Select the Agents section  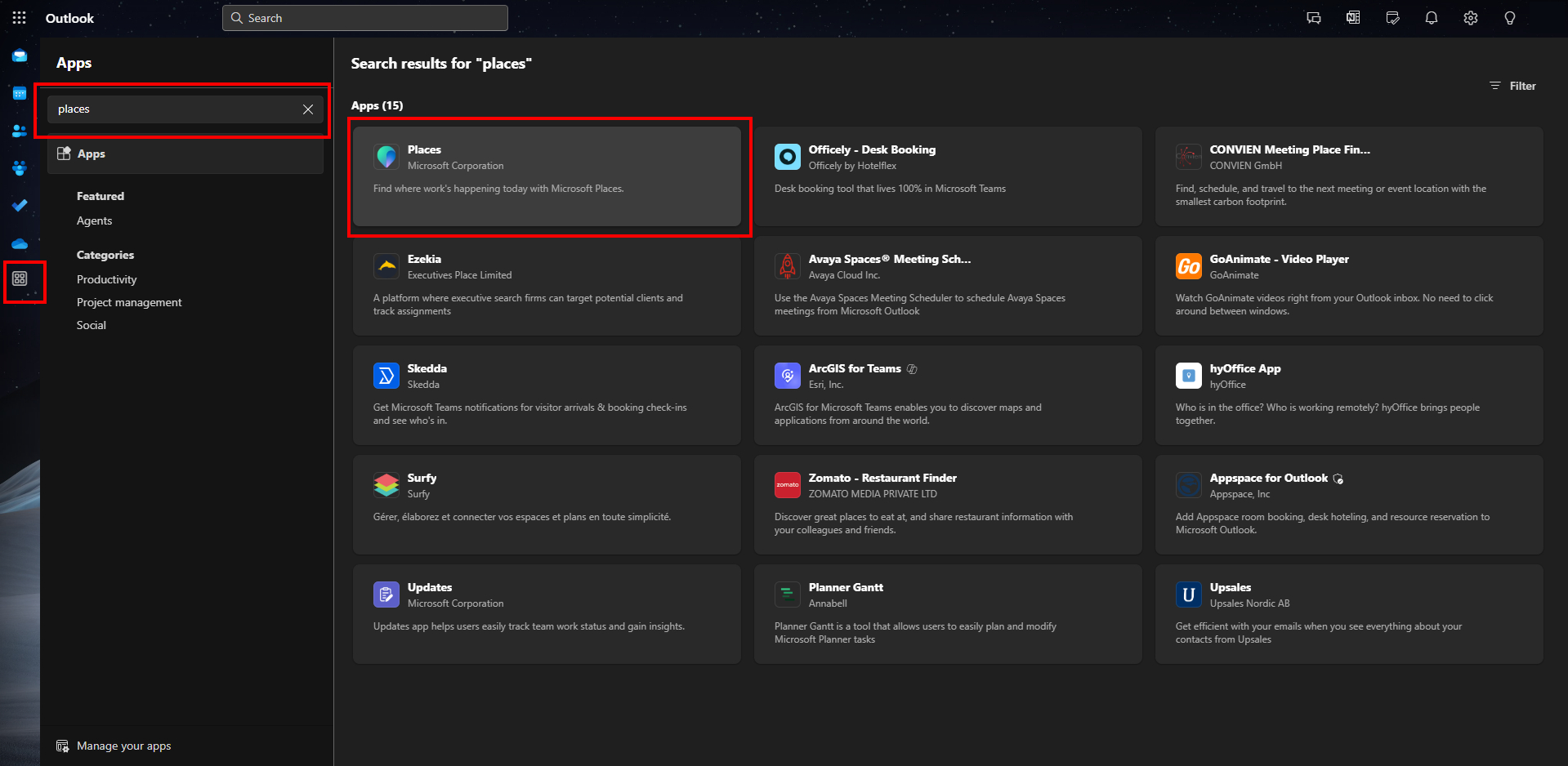click(x=95, y=220)
